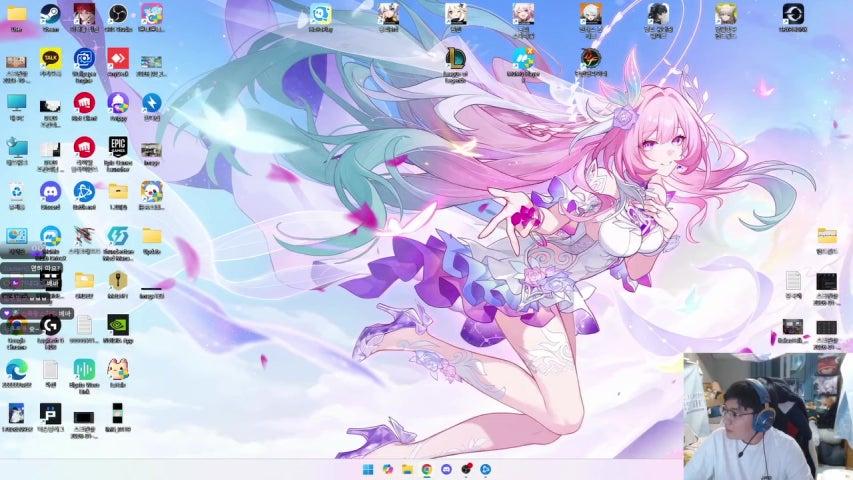
Task: Click the Windows Start button on taskbar
Action: pos(367,469)
